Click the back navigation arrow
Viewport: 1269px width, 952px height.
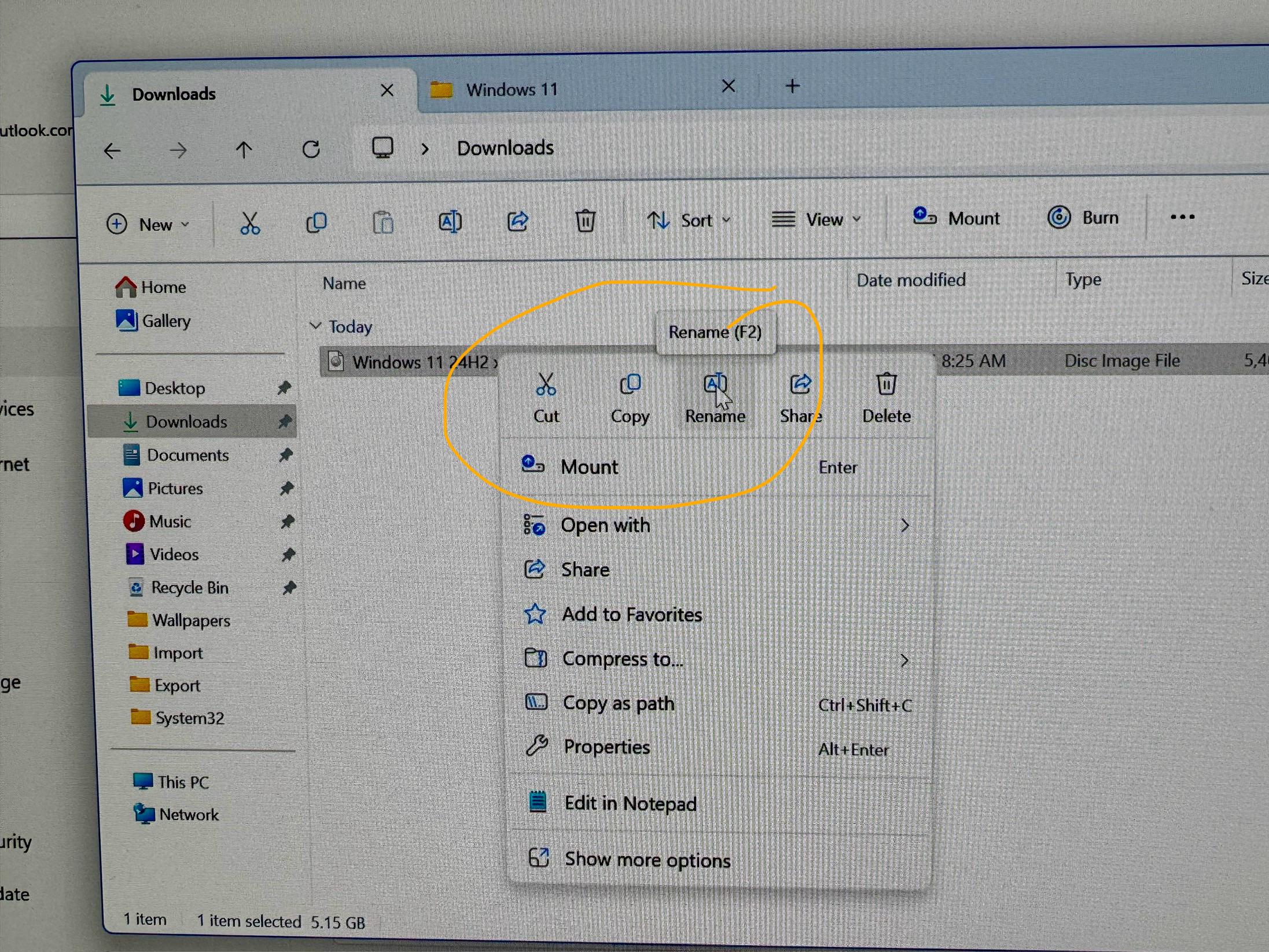(112, 150)
